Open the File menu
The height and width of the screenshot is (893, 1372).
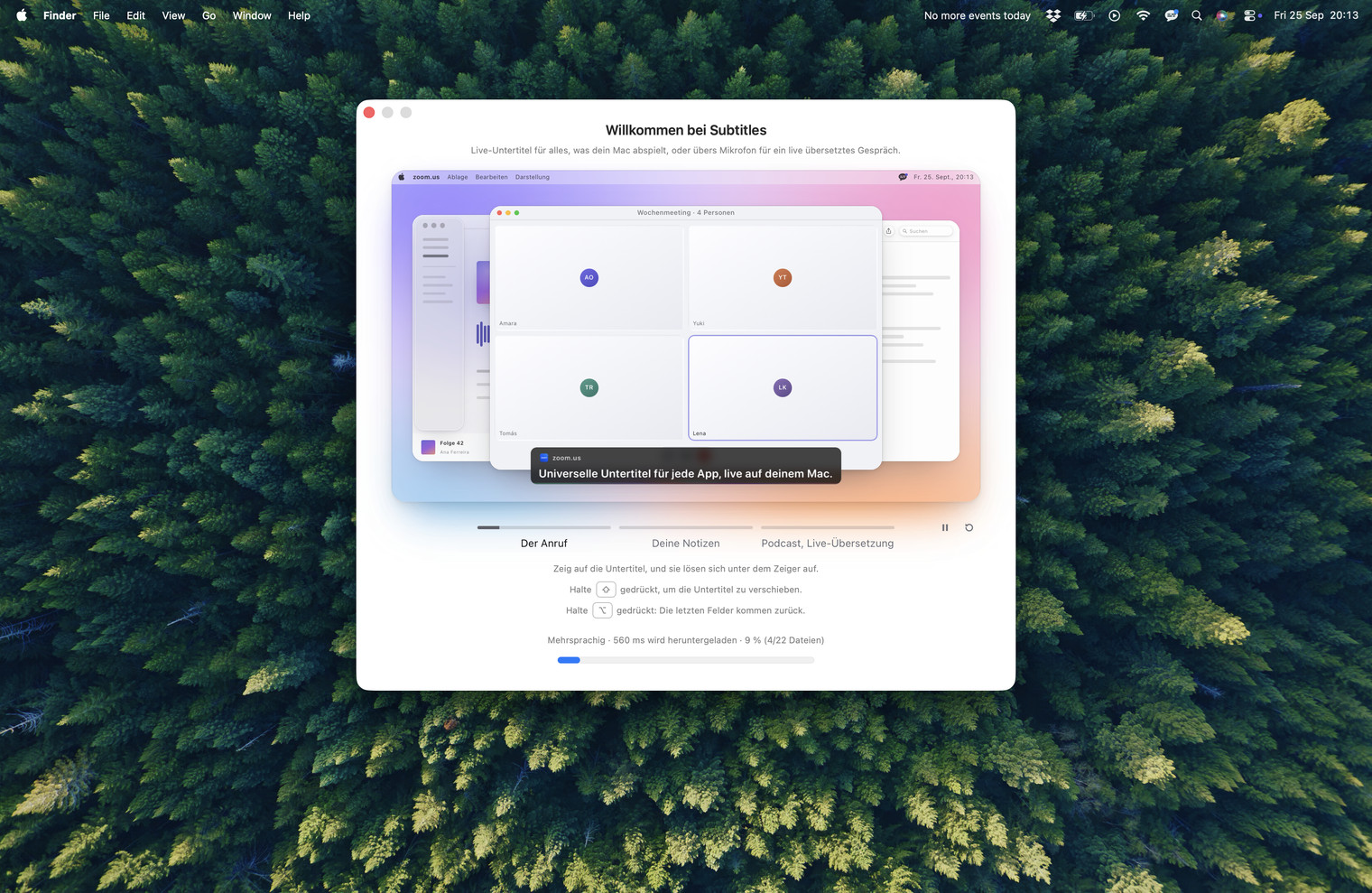[x=101, y=15]
